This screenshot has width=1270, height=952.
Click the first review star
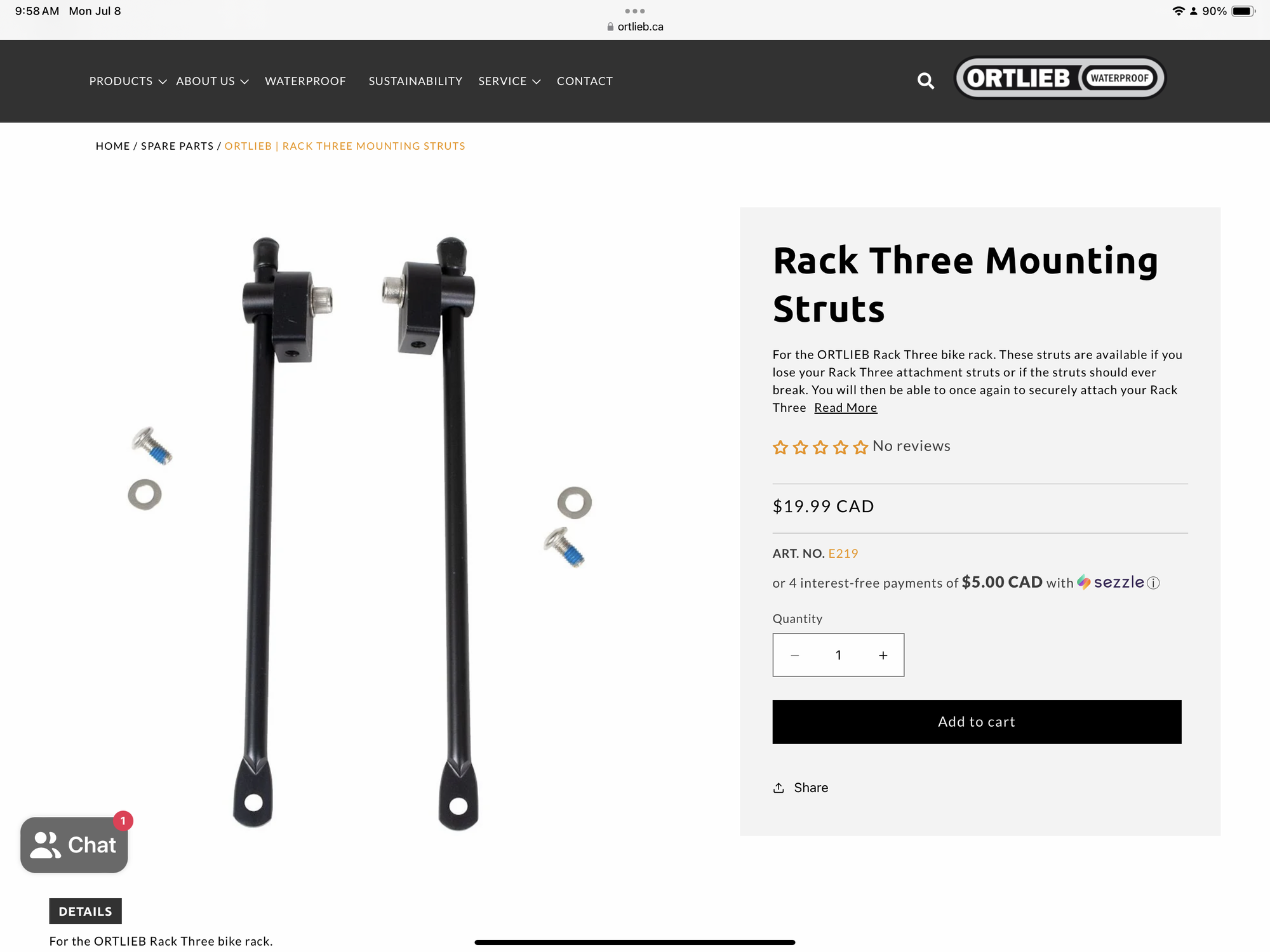[x=780, y=447]
